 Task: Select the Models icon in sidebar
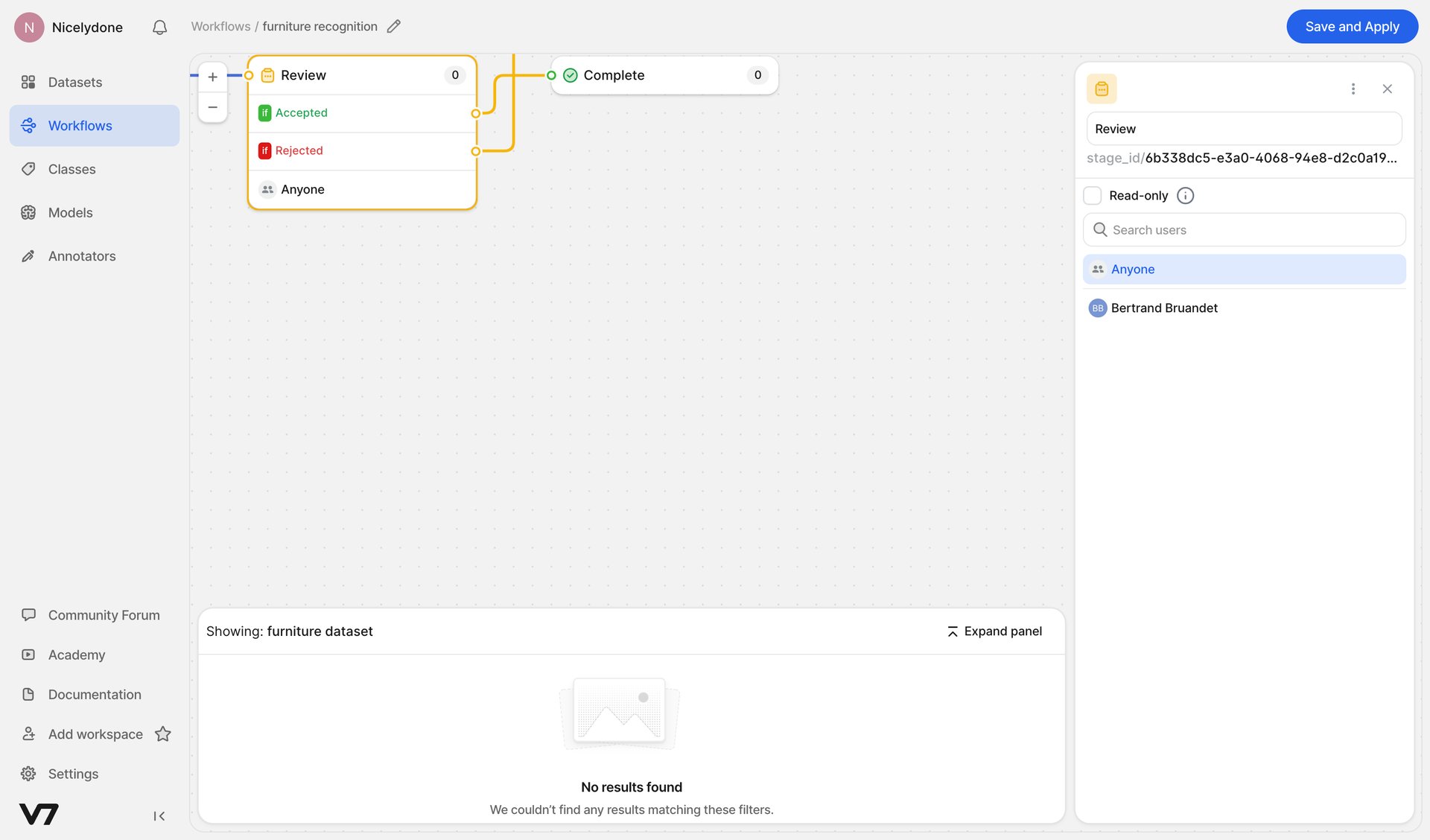tap(28, 212)
